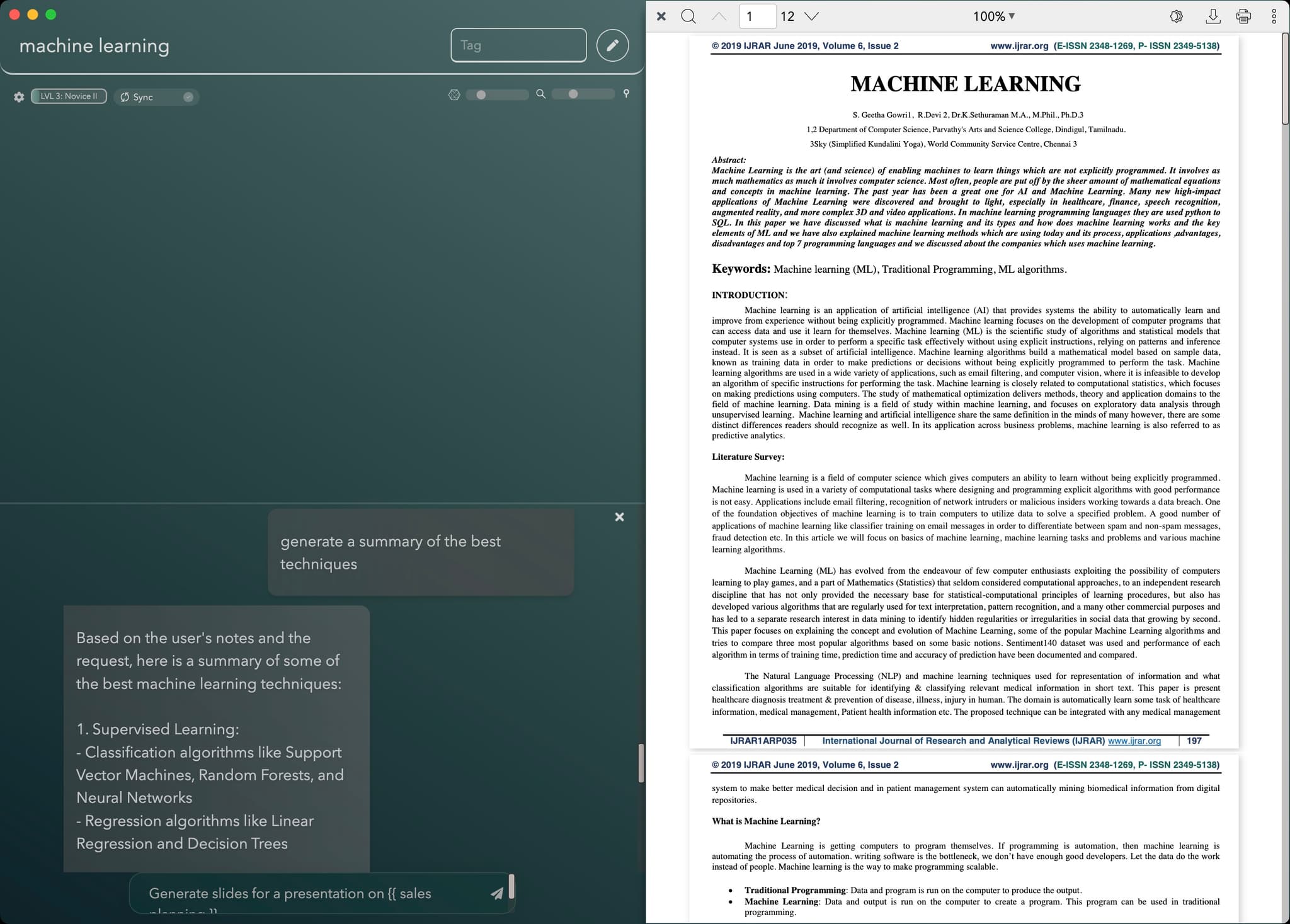Send the chat prompt with paper plane icon
The width and height of the screenshot is (1290, 924).
(497, 893)
